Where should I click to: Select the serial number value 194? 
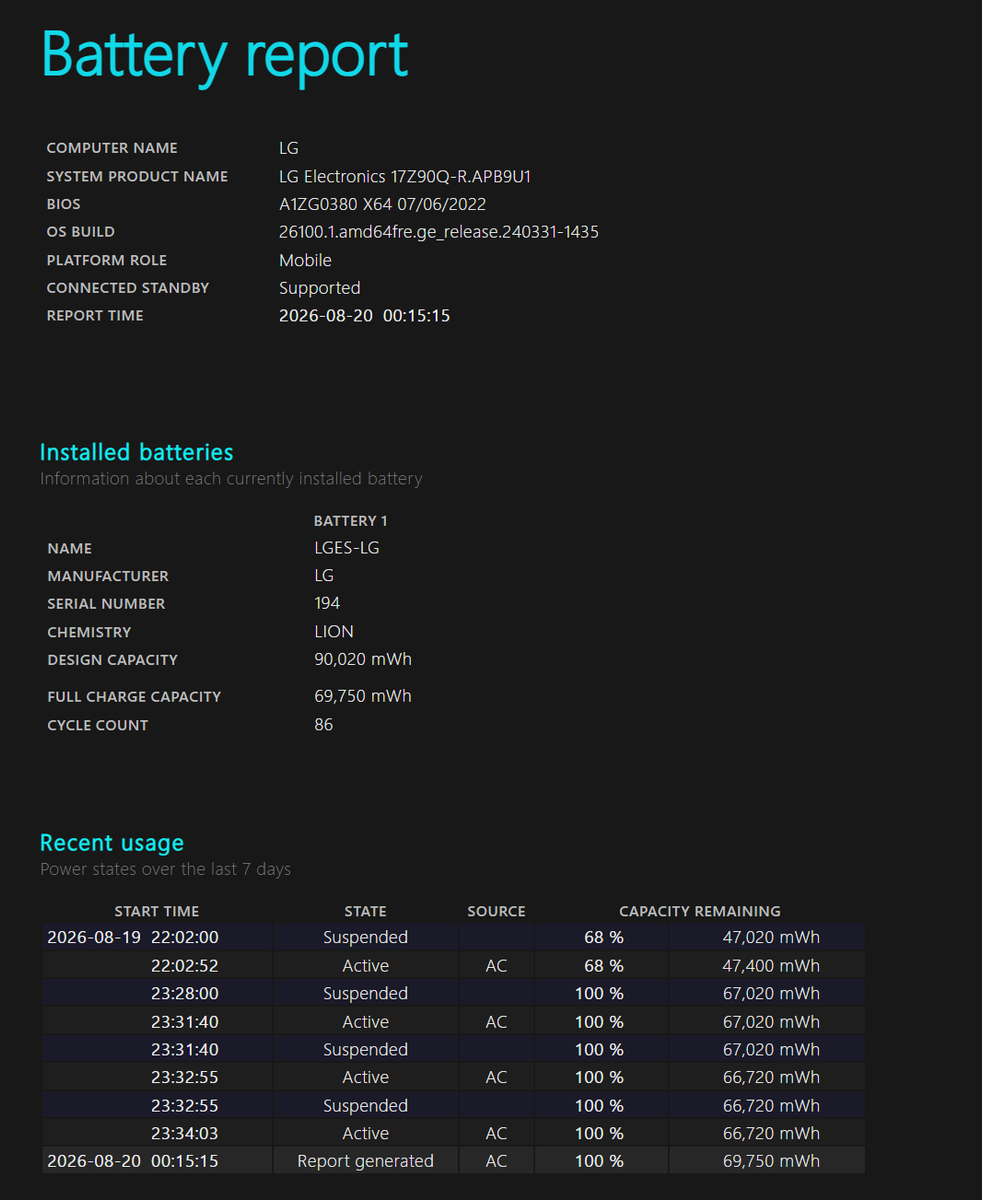click(327, 603)
